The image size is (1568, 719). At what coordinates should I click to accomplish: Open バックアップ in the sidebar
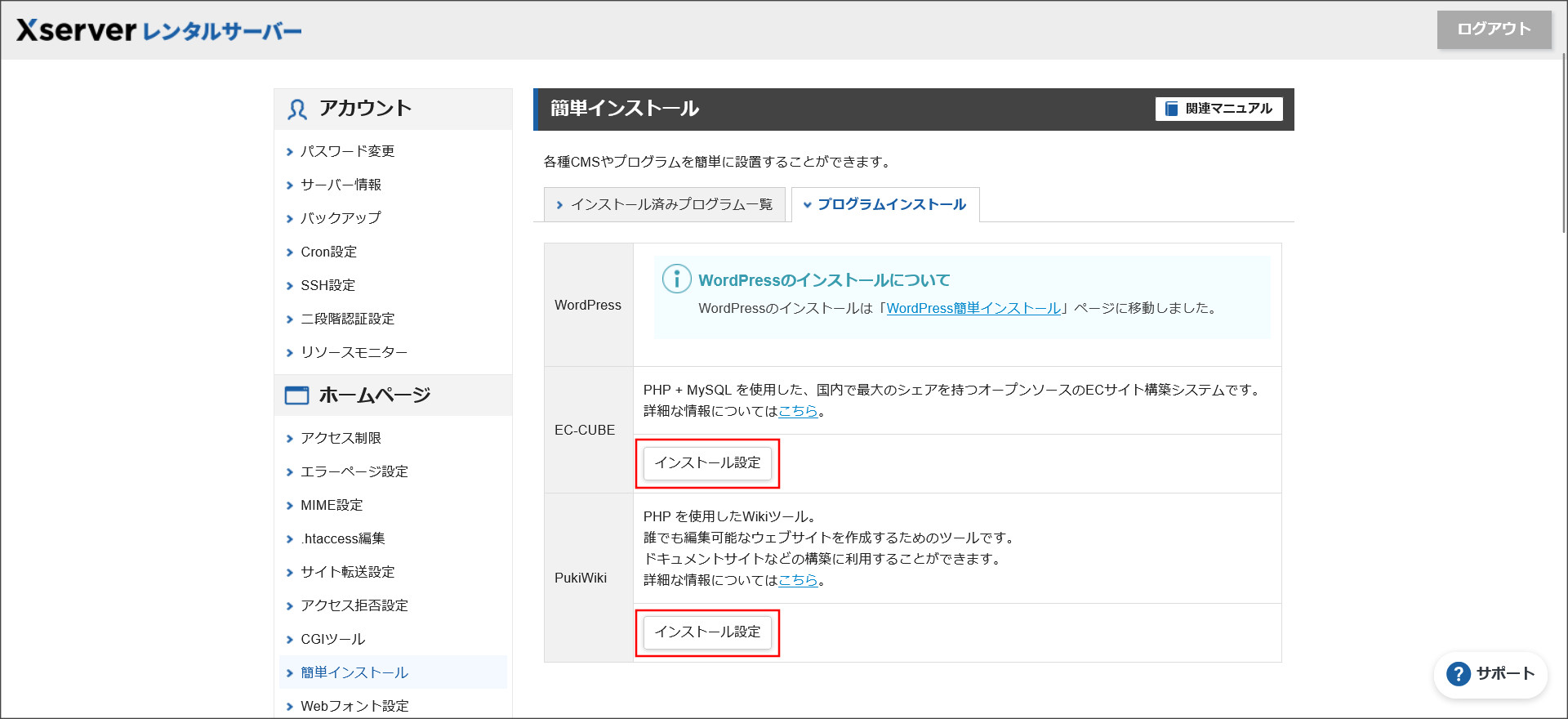(341, 218)
